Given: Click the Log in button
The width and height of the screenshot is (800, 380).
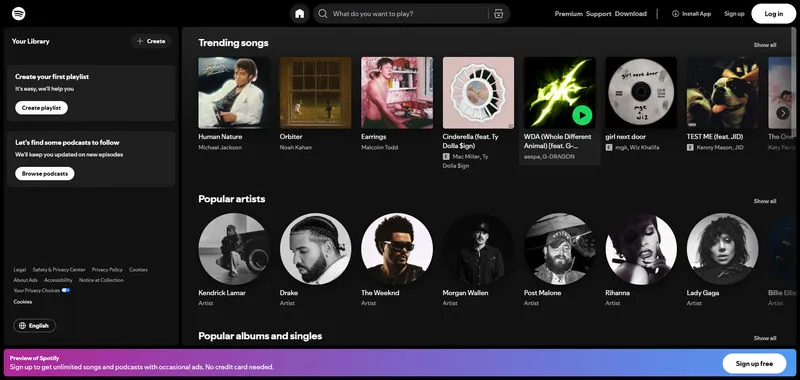Looking at the screenshot, I should tap(773, 14).
